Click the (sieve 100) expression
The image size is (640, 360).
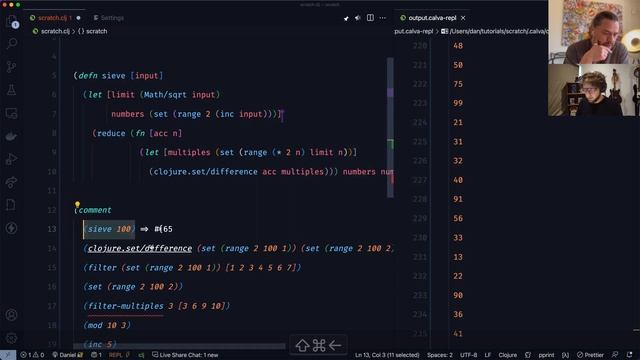(x=109, y=229)
